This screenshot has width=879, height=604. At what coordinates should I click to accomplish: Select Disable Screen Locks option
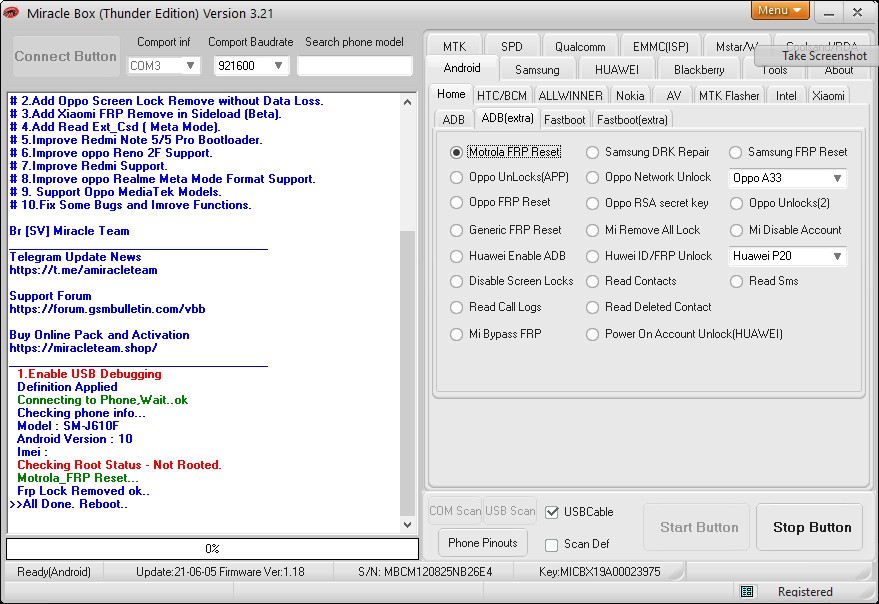pos(456,281)
